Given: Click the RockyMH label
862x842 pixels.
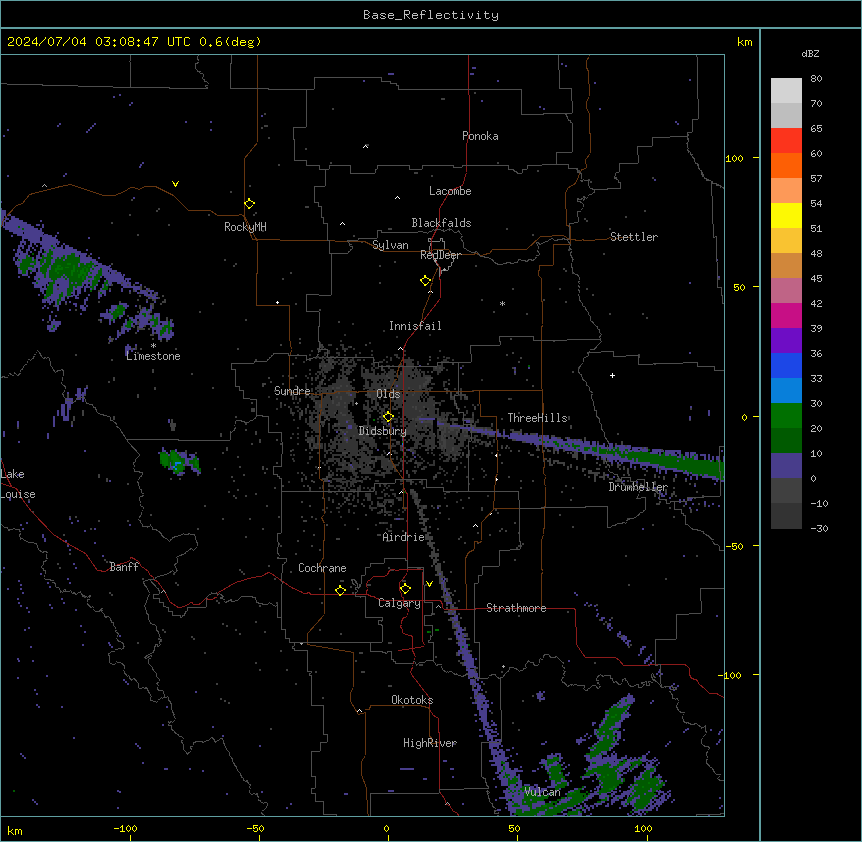Looking at the screenshot, I should [245, 227].
